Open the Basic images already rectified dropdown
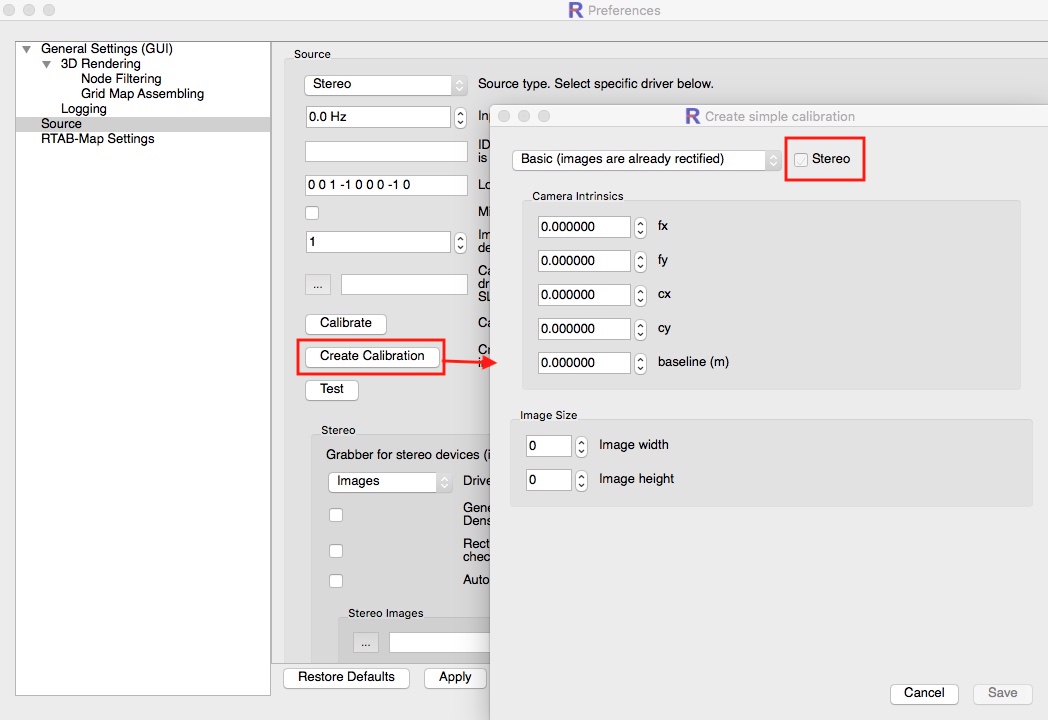This screenshot has width=1048, height=720. pos(646,159)
